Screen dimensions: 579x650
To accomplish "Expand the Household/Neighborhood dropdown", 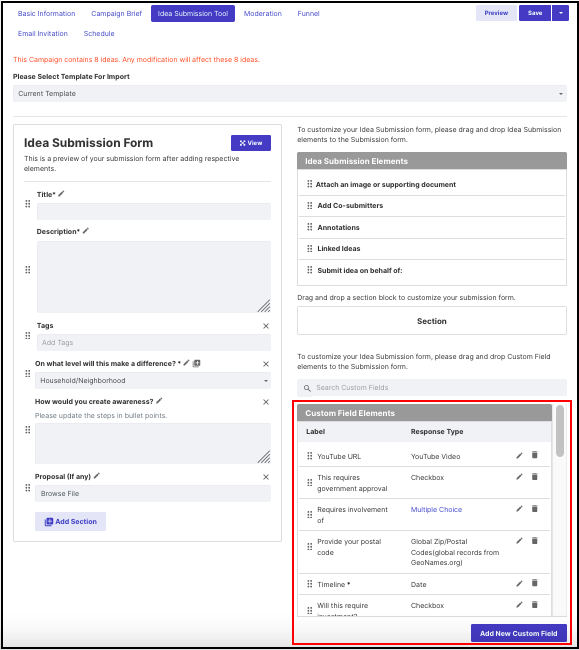I will (153, 381).
